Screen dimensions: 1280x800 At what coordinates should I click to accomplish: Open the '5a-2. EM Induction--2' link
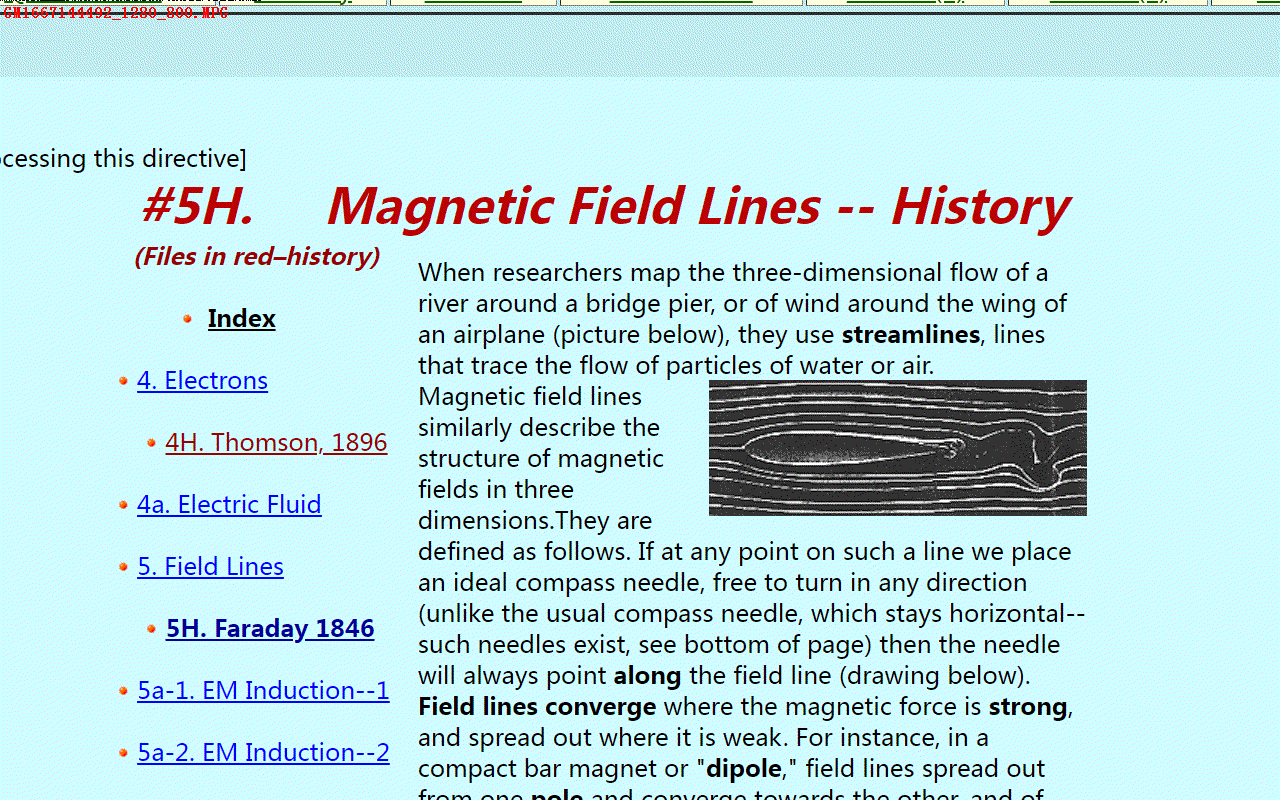pyautogui.click(x=263, y=753)
